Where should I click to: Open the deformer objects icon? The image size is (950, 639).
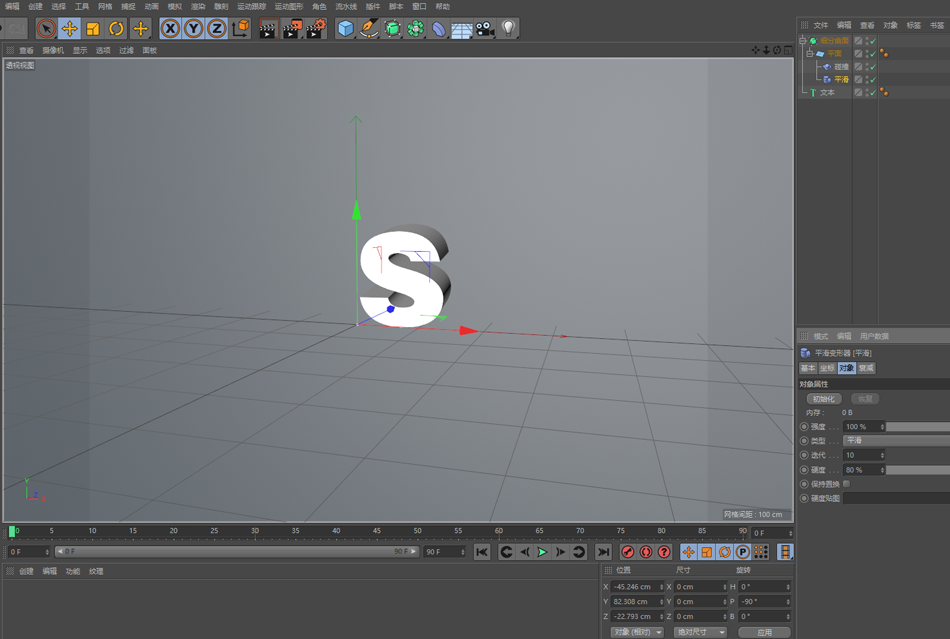[439, 28]
